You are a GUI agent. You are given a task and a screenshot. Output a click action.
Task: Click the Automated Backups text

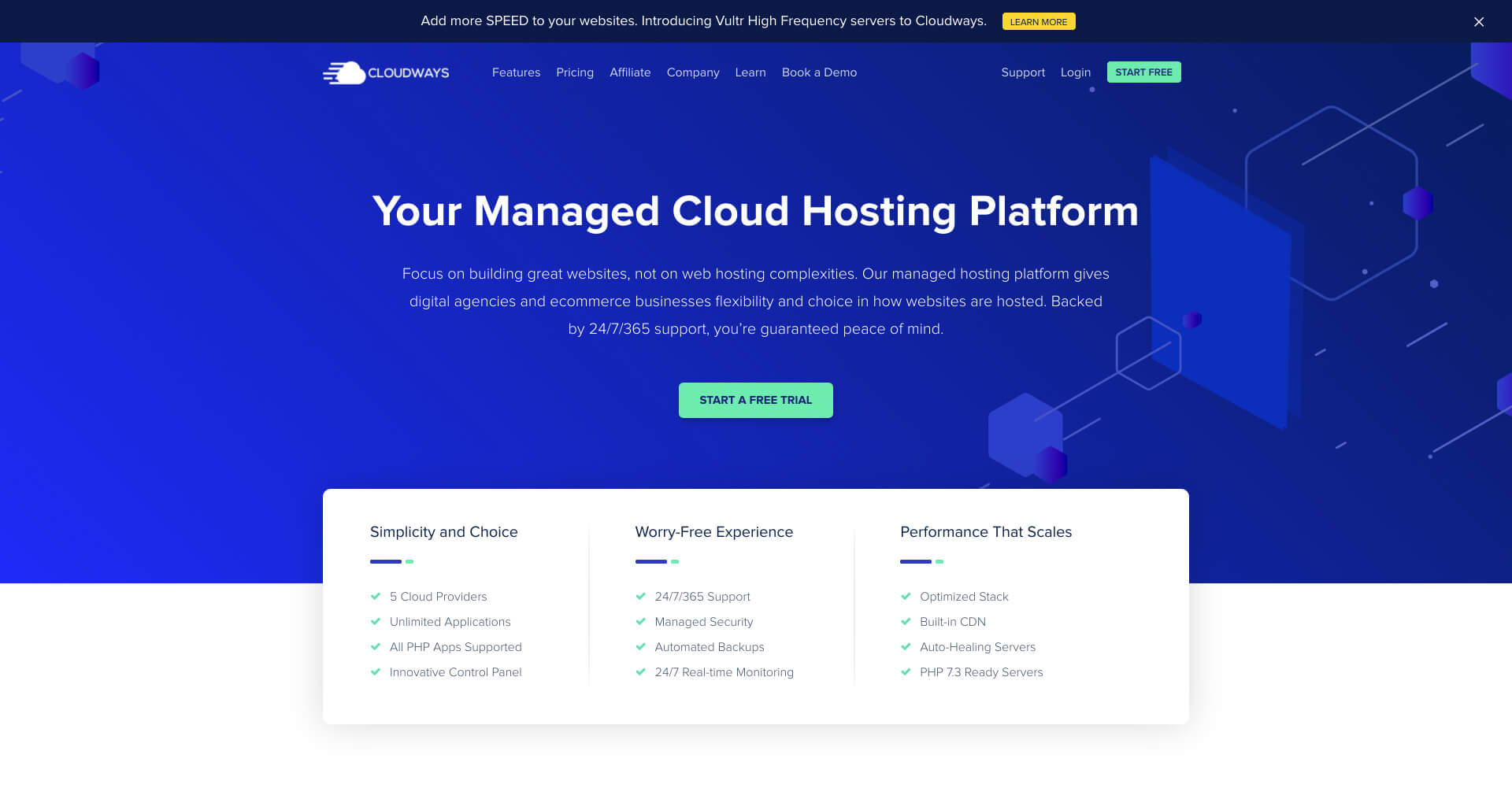point(710,647)
